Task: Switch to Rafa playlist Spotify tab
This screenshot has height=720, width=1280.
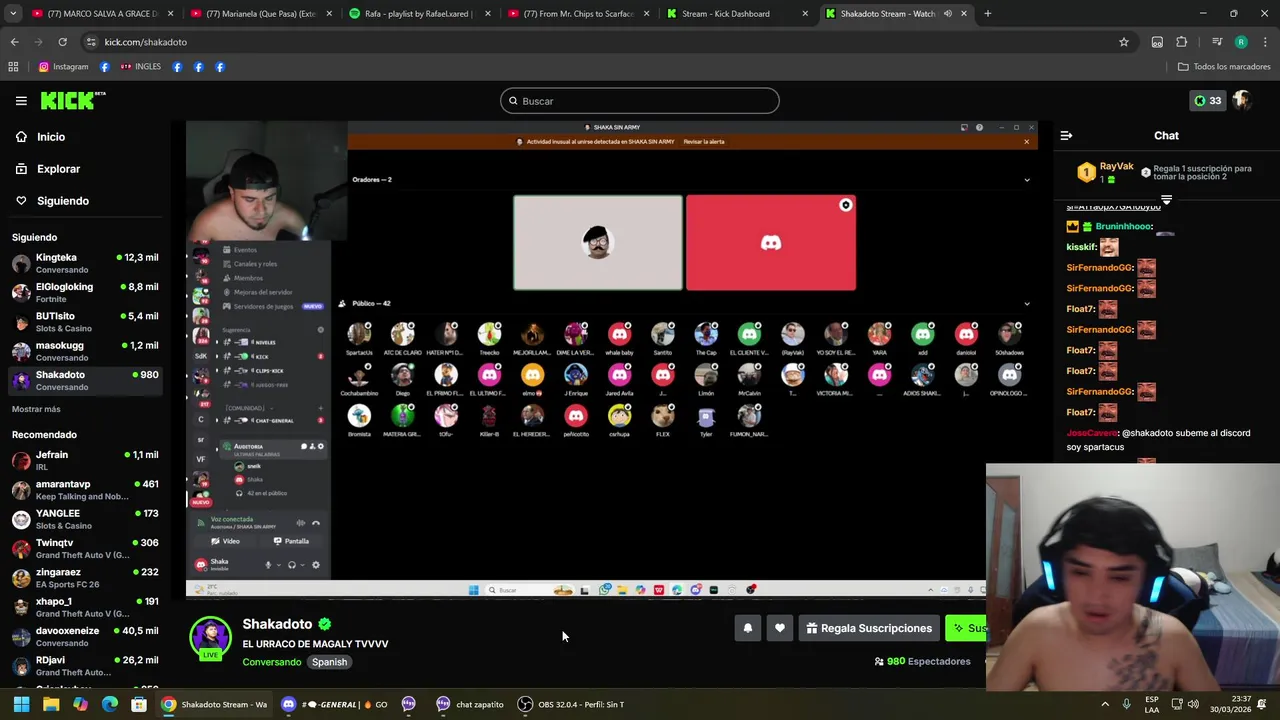Action: point(420,14)
